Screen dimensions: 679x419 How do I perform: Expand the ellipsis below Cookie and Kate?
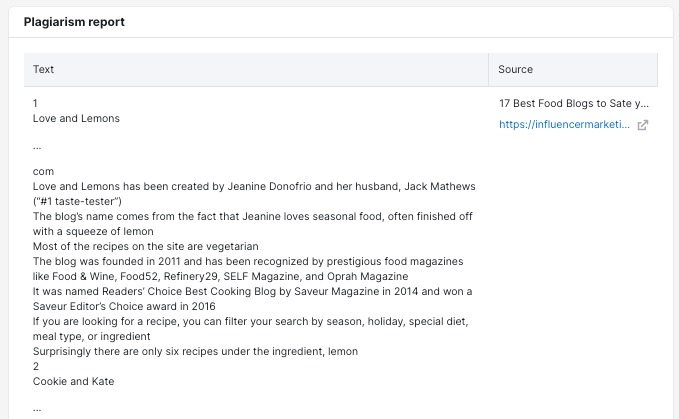click(x=37, y=409)
